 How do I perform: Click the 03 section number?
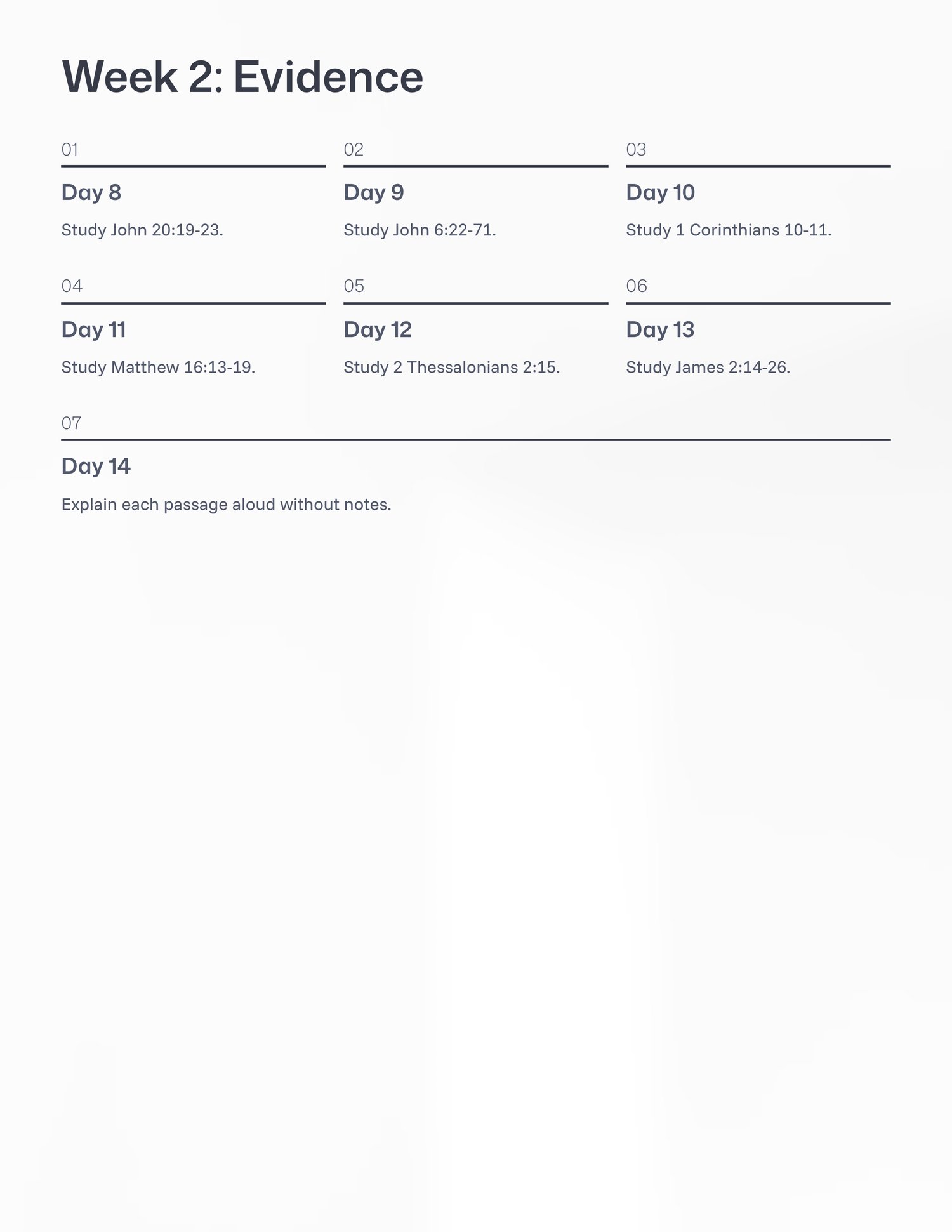[636, 150]
